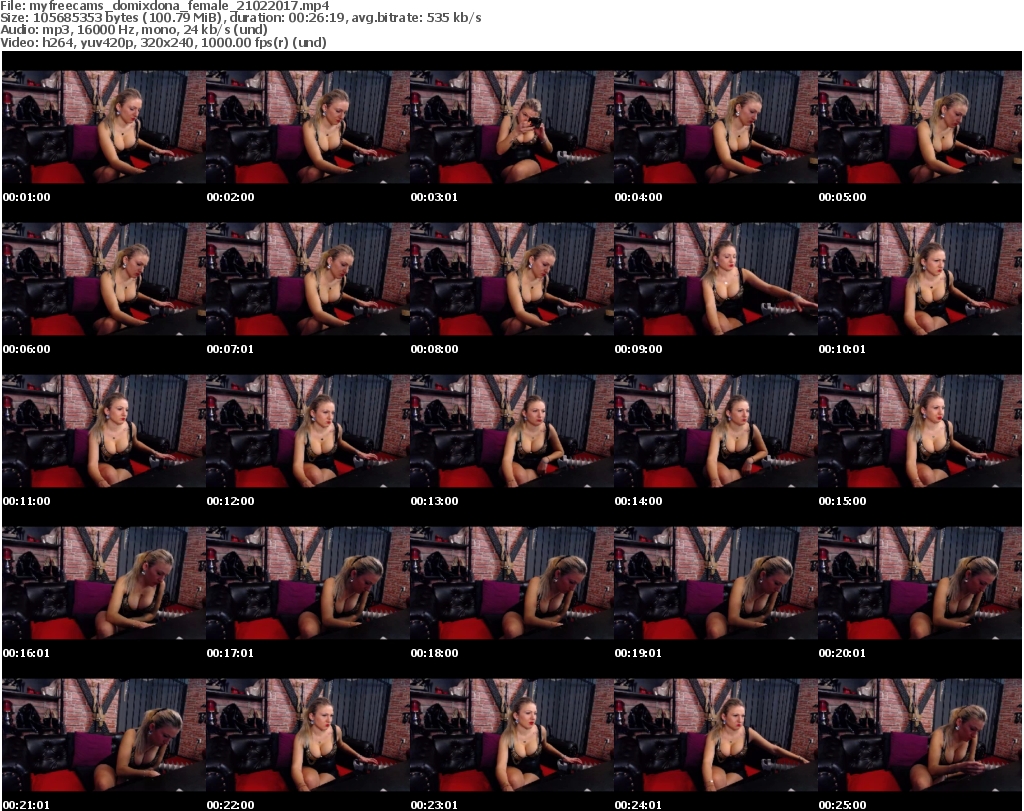Click the timestamp text 00:10:01
The height and width of the screenshot is (811, 1024).
click(x=842, y=349)
